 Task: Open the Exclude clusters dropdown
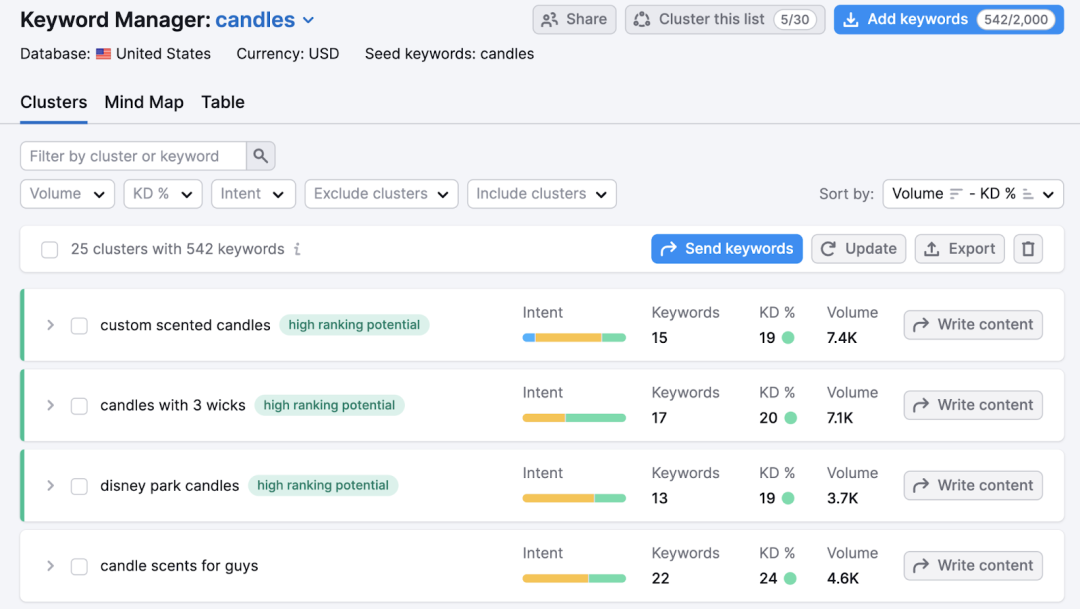382,194
